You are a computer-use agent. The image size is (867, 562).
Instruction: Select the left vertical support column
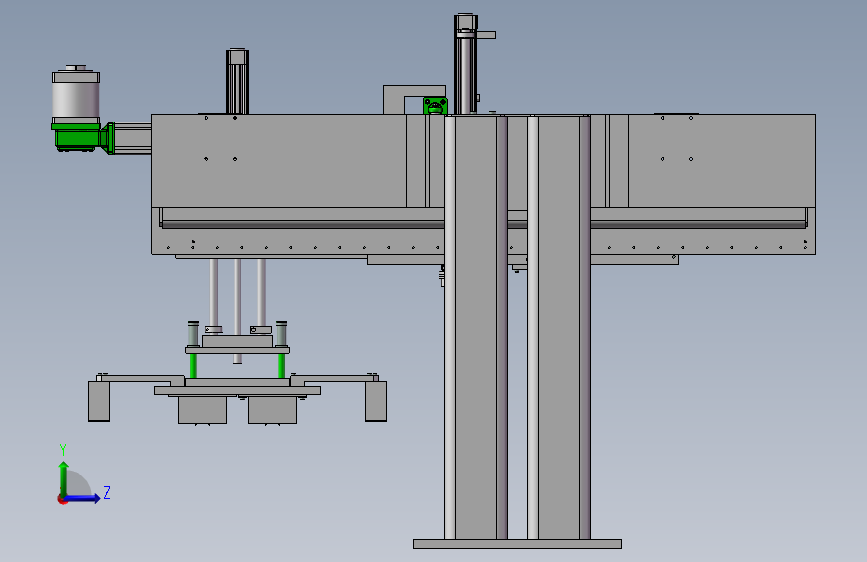point(476,326)
